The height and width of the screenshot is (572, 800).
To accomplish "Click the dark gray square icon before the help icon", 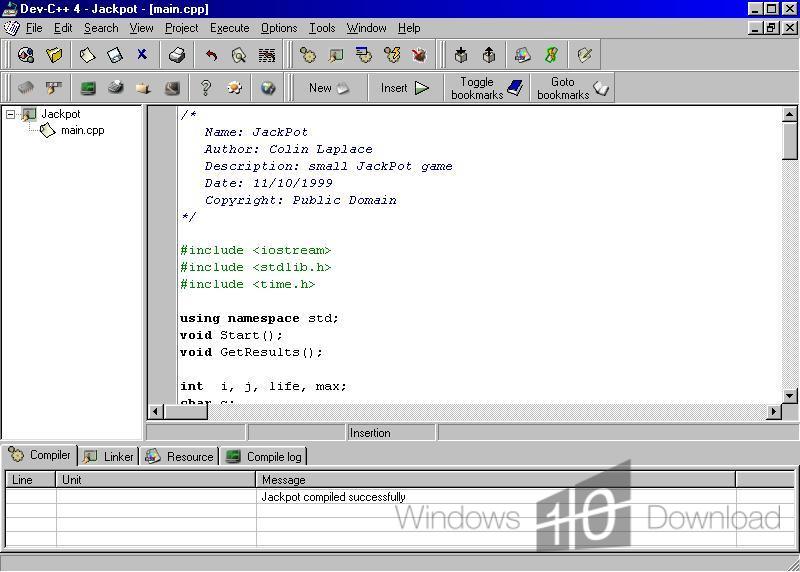I will tap(172, 88).
